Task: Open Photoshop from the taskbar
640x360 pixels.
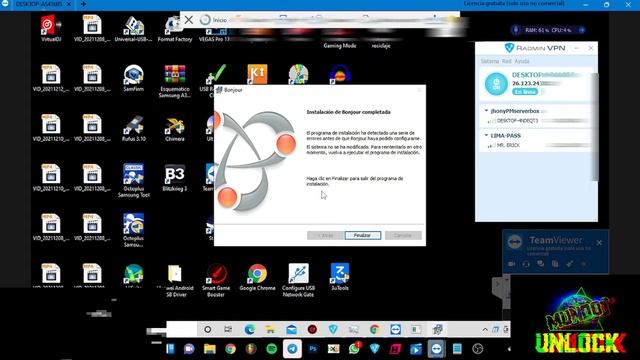Action: (x=313, y=349)
